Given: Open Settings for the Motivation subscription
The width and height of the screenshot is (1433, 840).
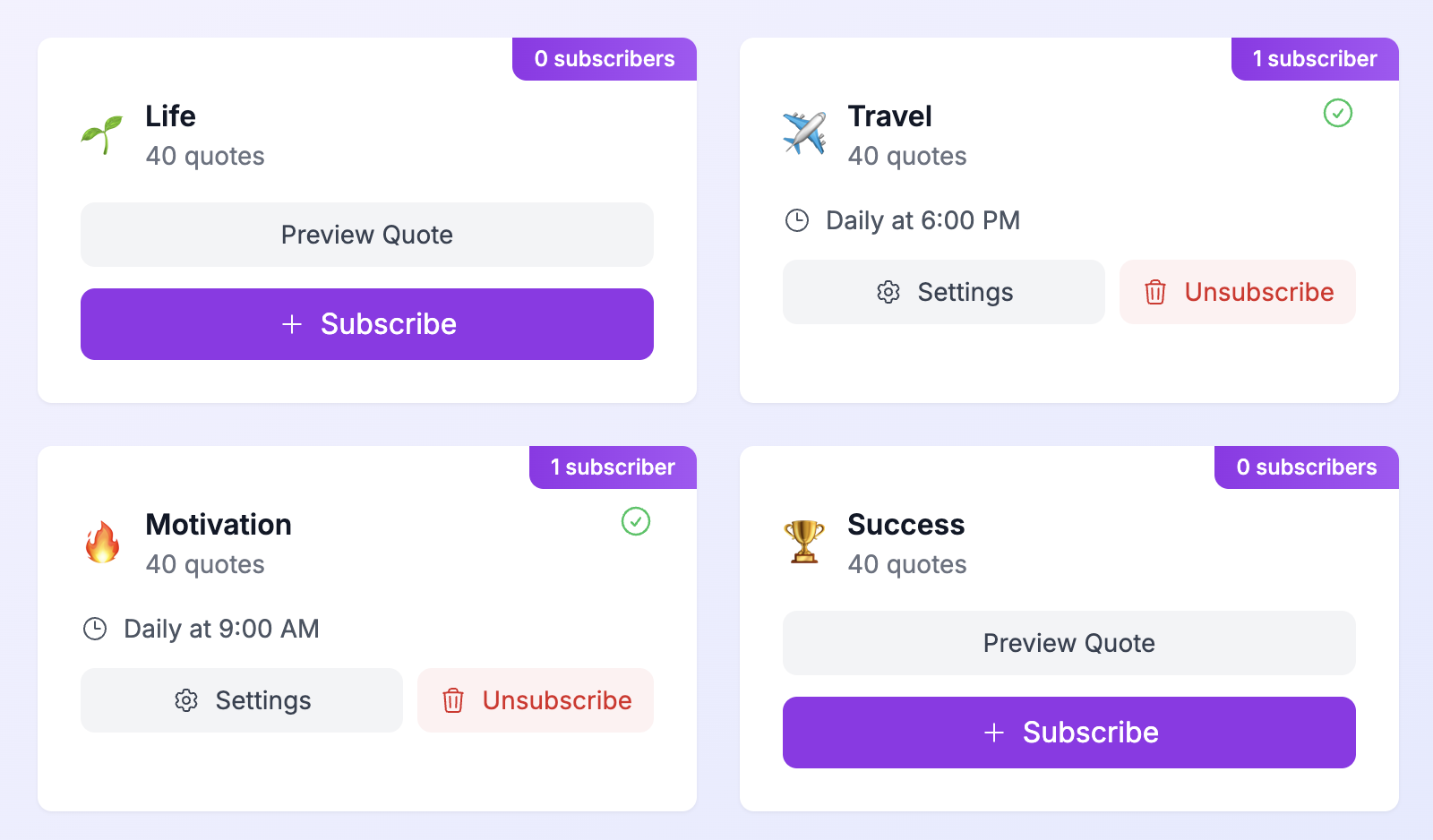Looking at the screenshot, I should pyautogui.click(x=242, y=700).
